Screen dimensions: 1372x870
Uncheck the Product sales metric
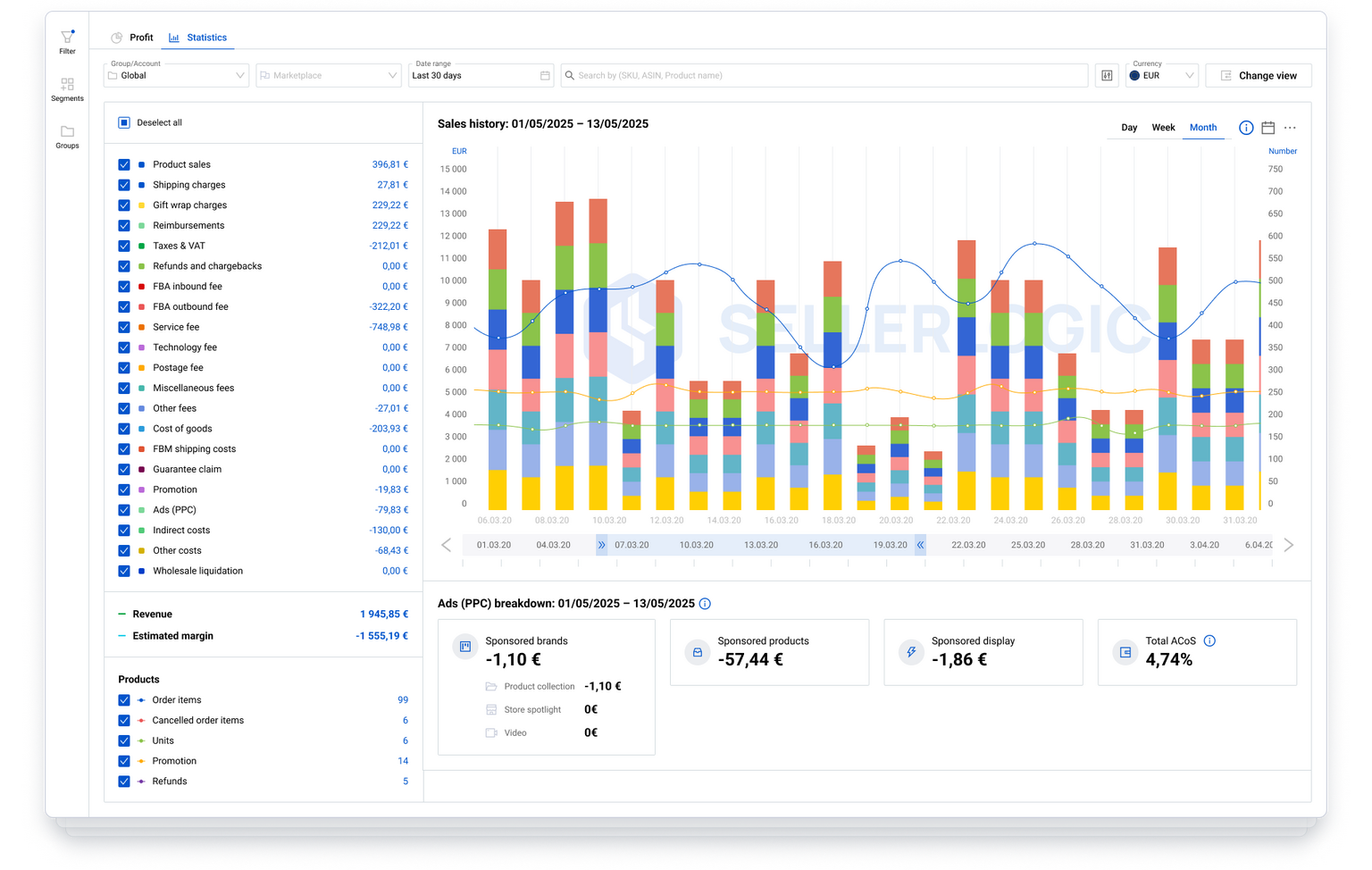point(123,164)
